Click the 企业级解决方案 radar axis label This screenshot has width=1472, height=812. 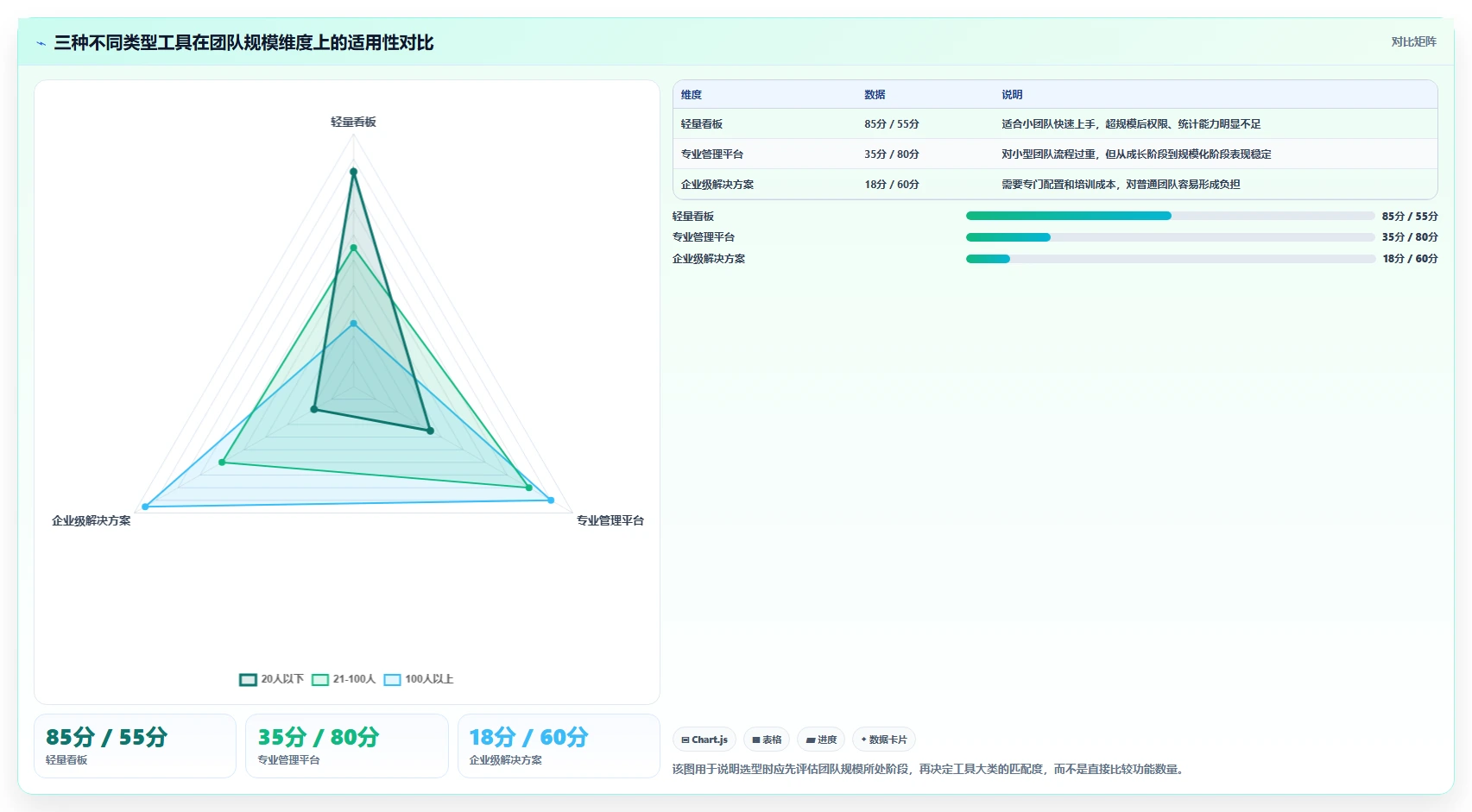tap(92, 521)
